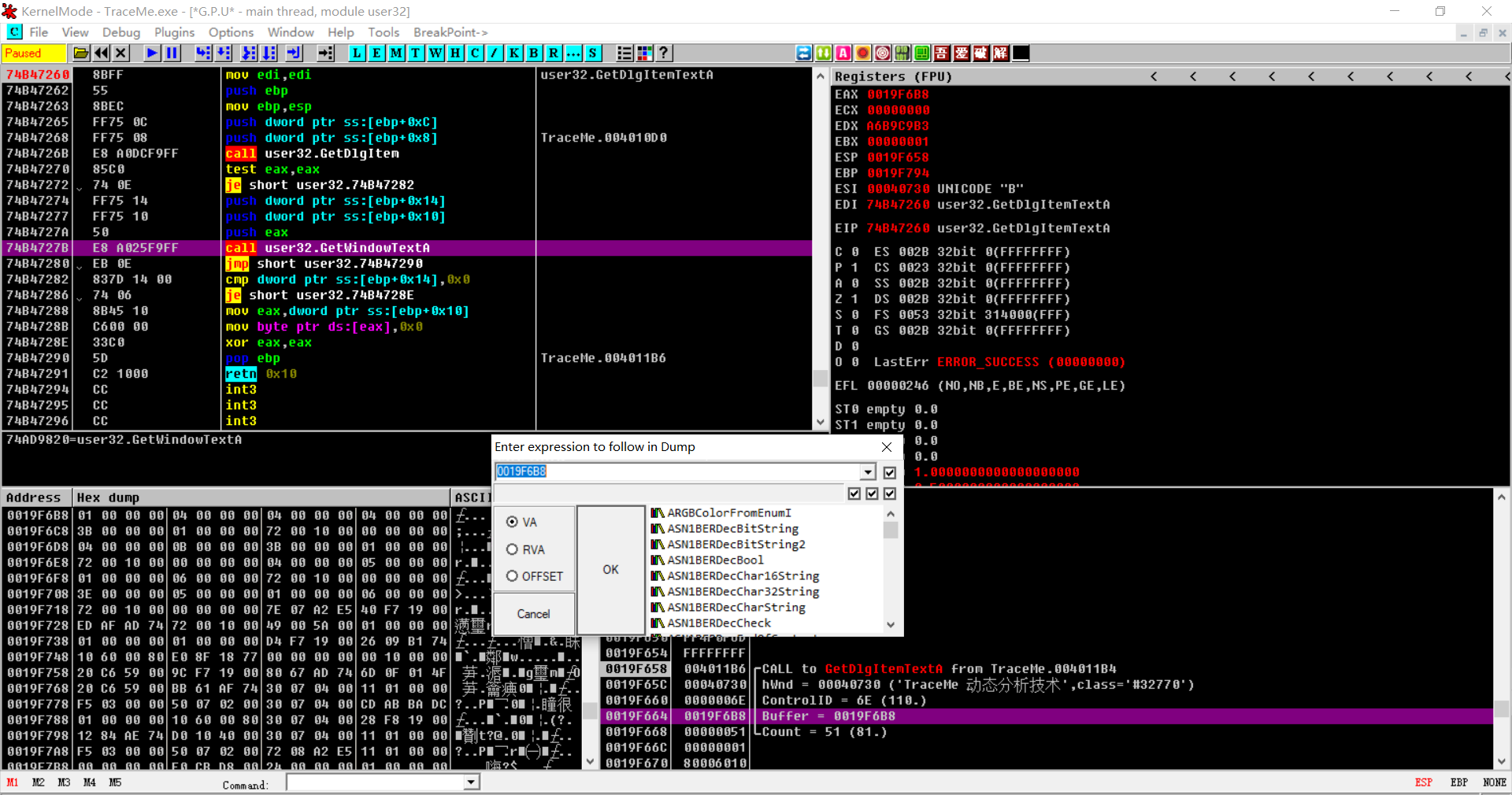Click the debugging options list icon
The height and width of the screenshot is (795, 1512).
click(x=625, y=53)
